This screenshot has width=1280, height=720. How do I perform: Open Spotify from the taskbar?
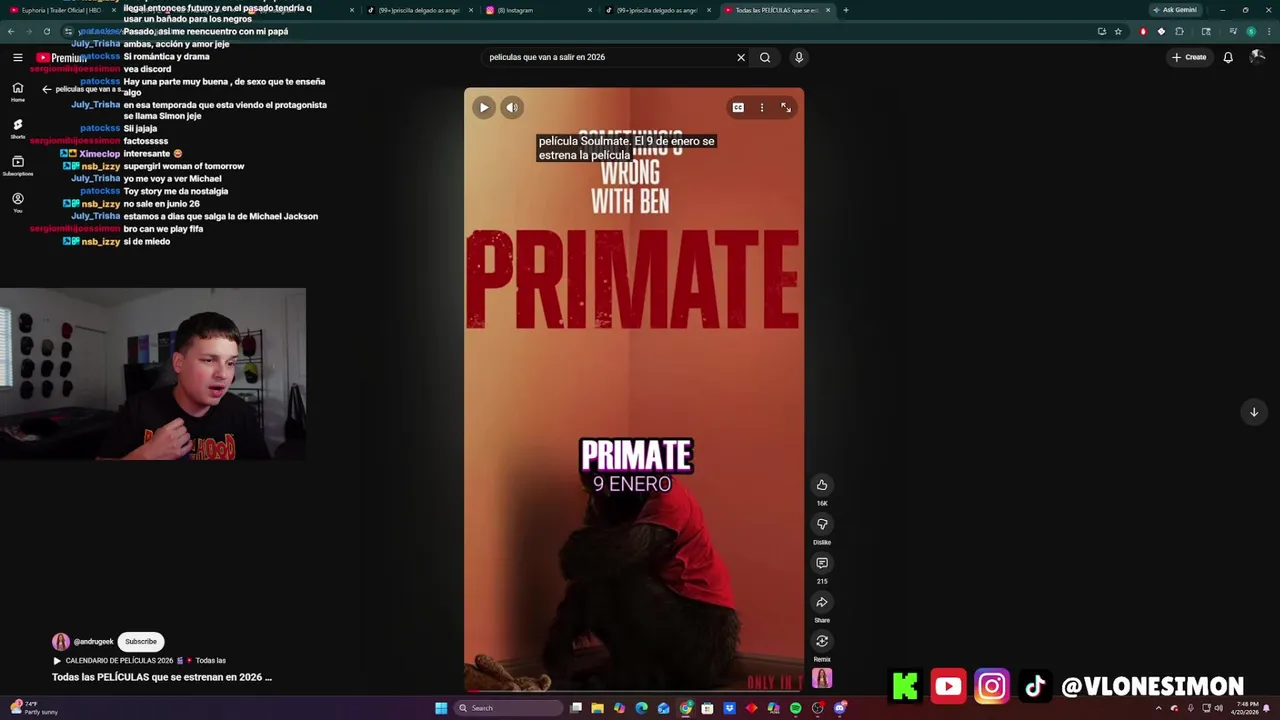point(795,708)
